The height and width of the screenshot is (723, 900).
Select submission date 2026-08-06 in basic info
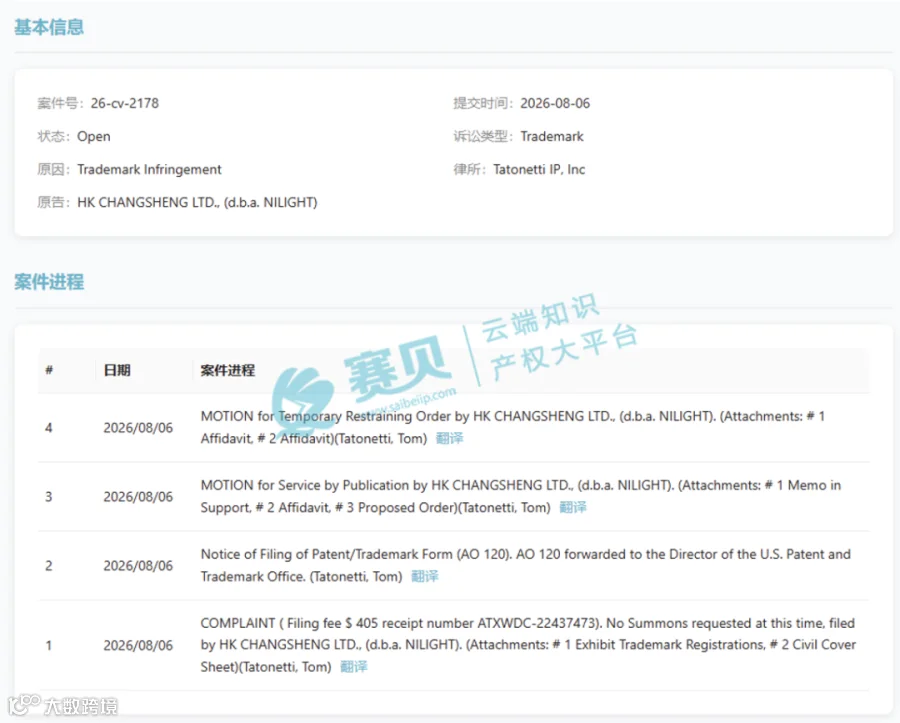555,103
